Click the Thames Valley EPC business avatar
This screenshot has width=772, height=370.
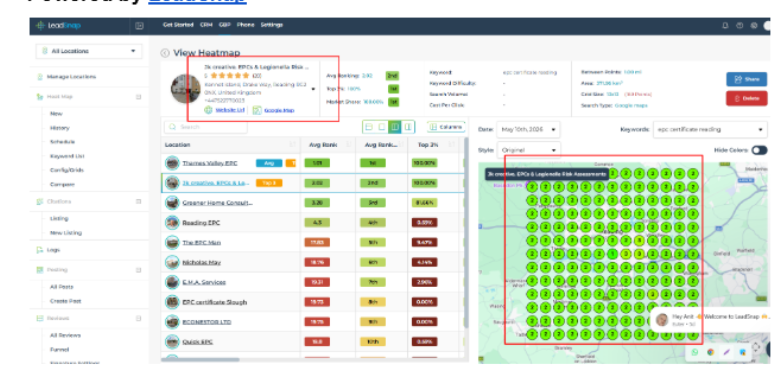click(172, 163)
